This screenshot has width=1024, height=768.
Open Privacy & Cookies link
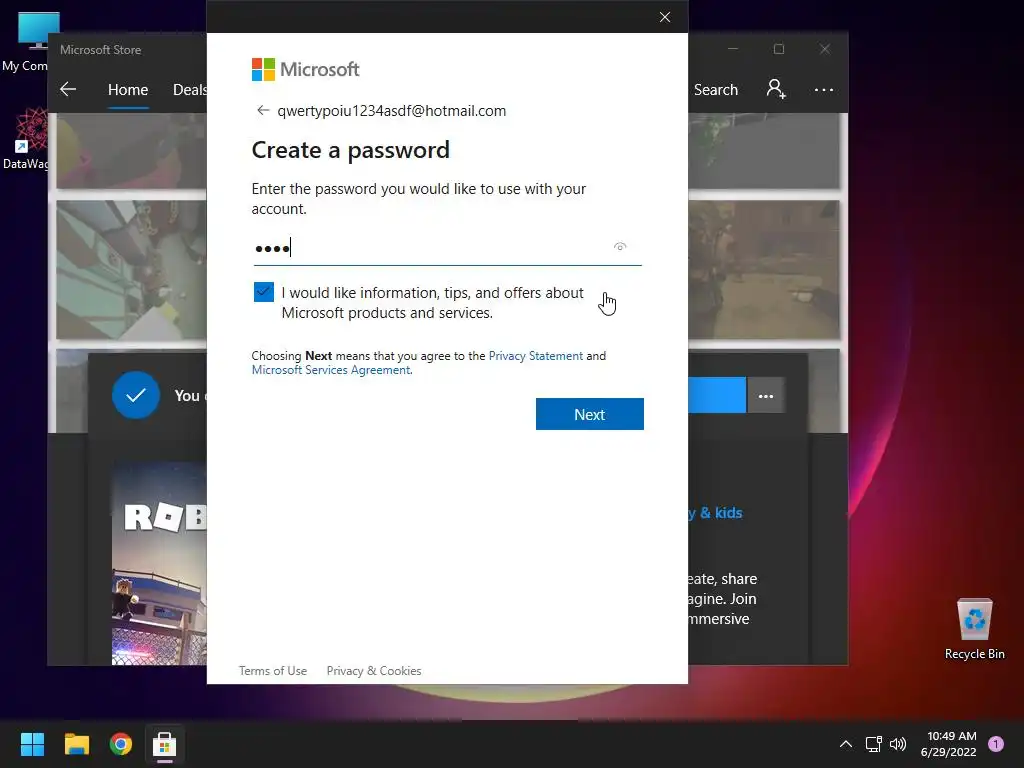tap(374, 671)
